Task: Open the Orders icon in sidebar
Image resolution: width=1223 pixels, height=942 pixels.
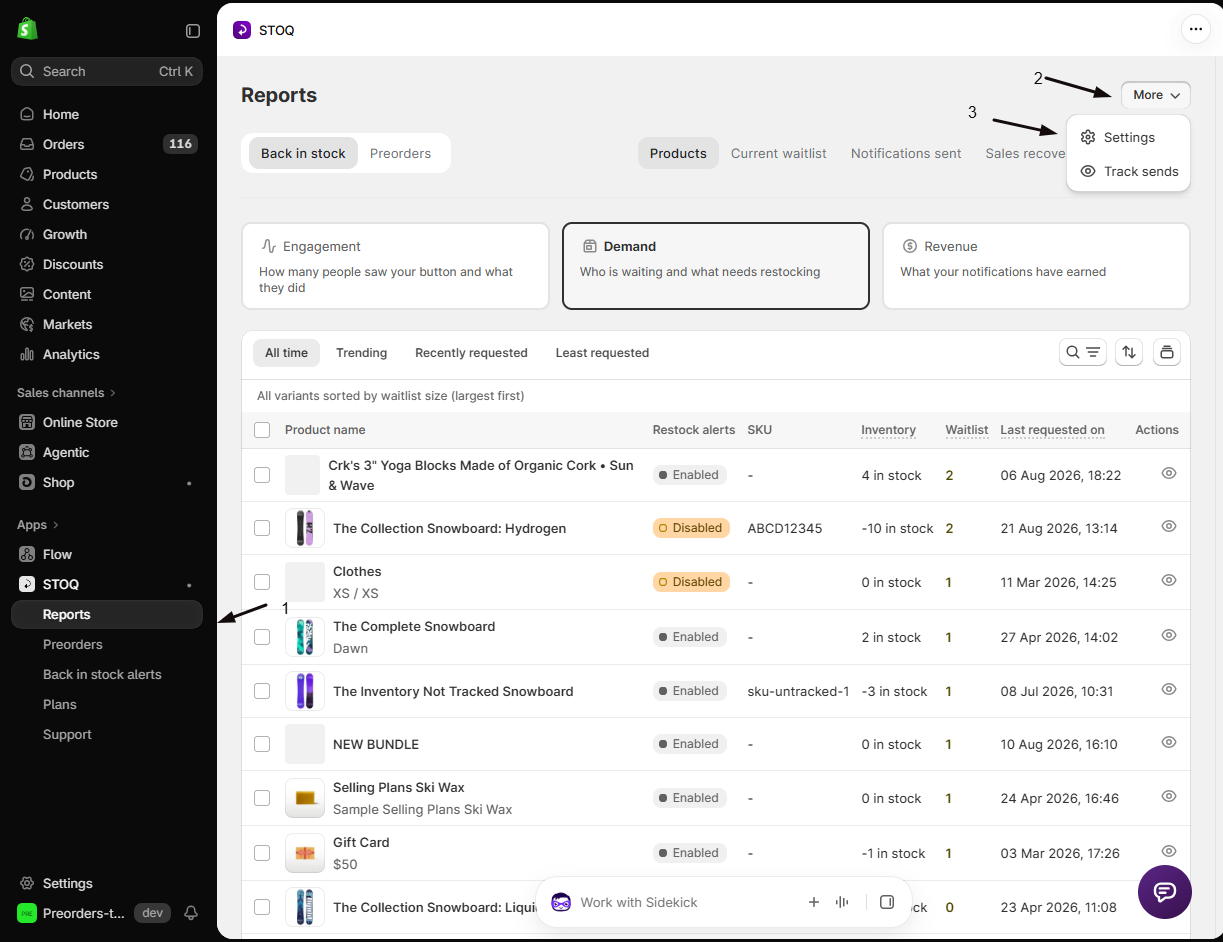Action: coord(27,144)
